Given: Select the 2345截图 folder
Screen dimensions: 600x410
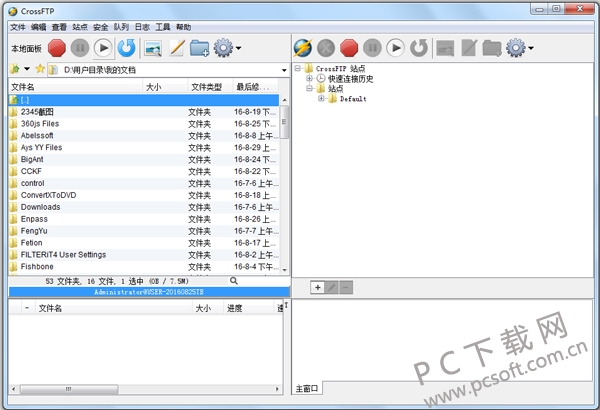Looking at the screenshot, I should (x=144, y=112).
